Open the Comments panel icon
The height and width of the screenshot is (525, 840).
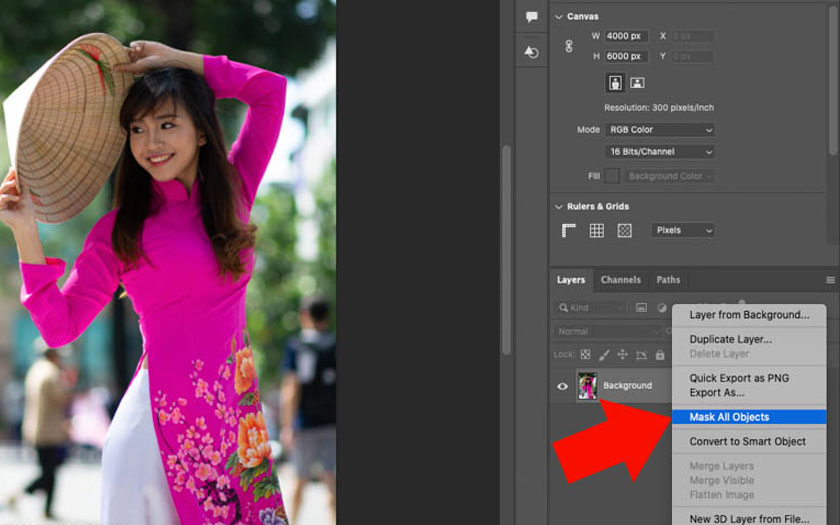531,17
